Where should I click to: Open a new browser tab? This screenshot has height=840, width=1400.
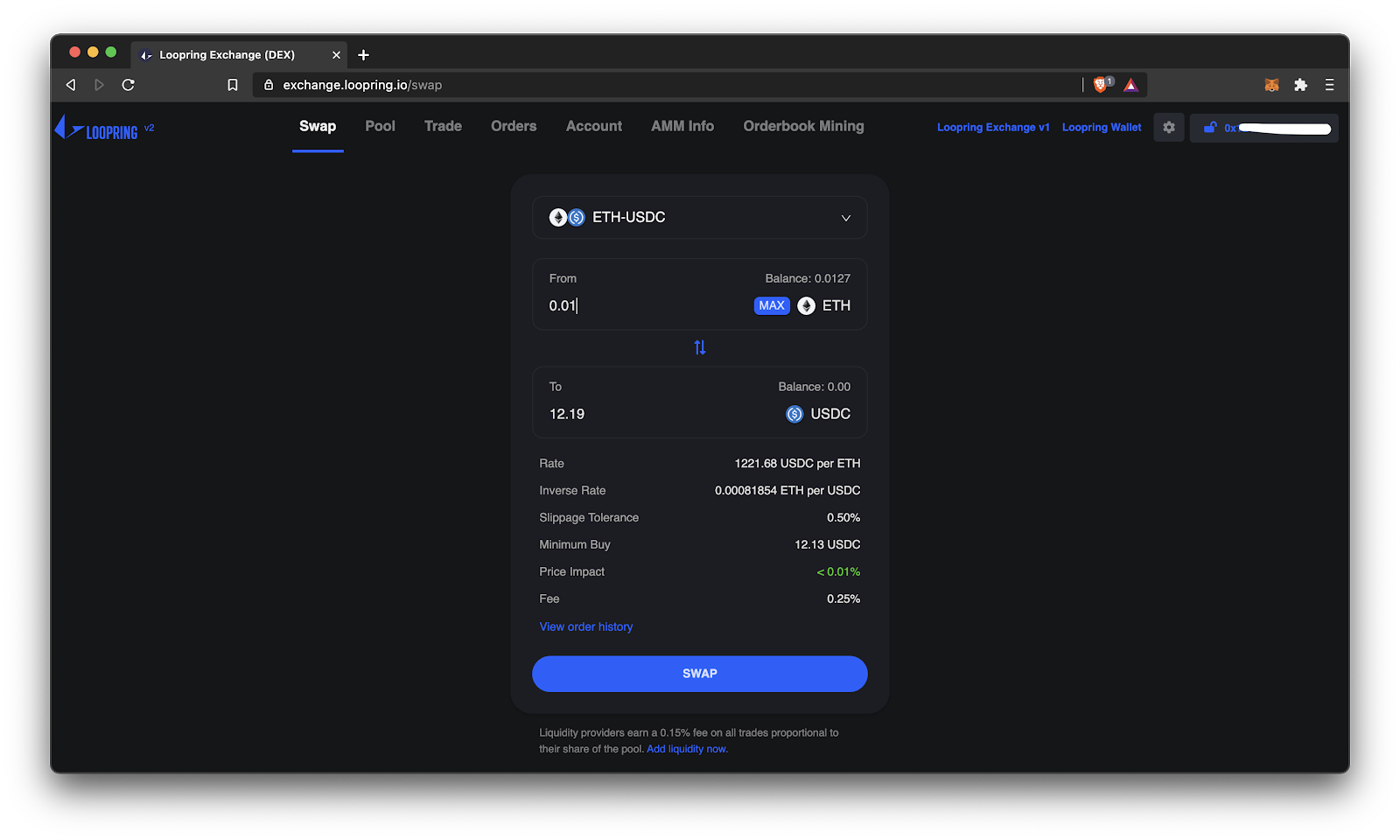tap(364, 55)
